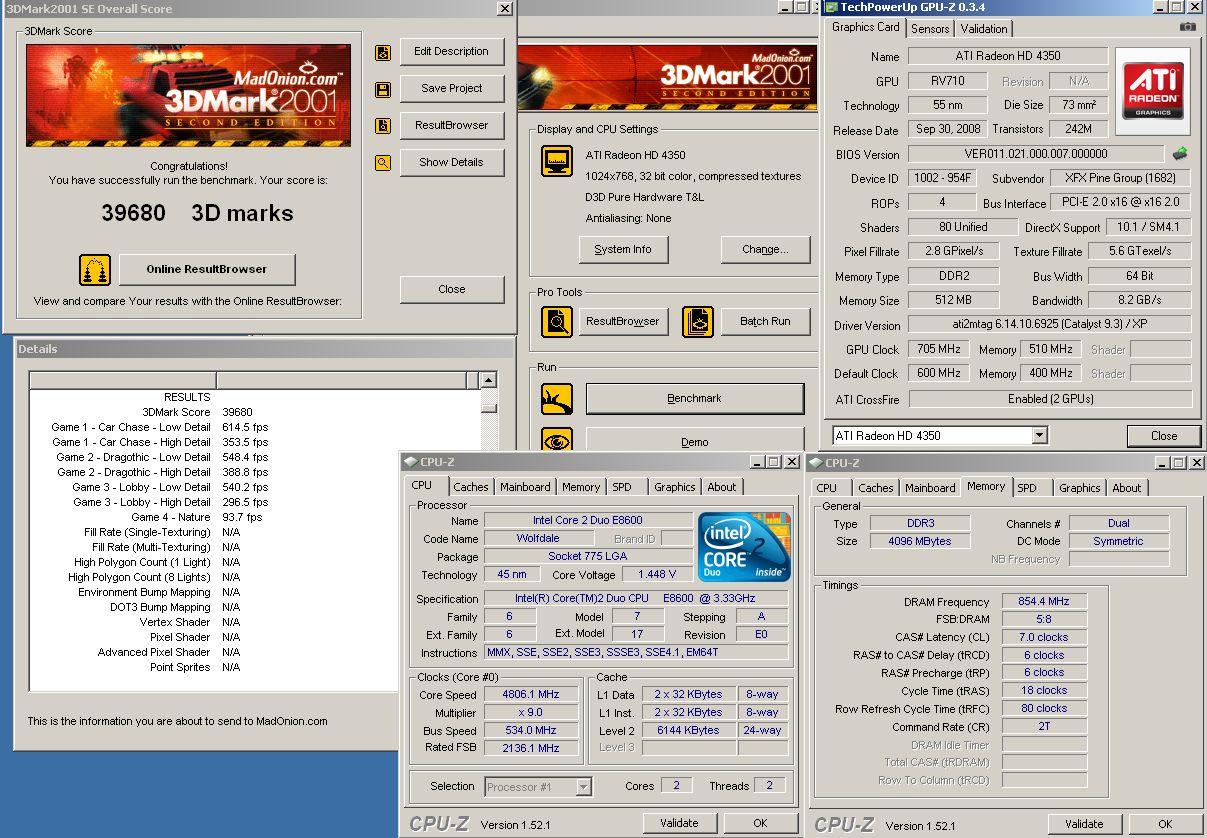Open Mainboard tab in left CPU-Z

[x=525, y=487]
